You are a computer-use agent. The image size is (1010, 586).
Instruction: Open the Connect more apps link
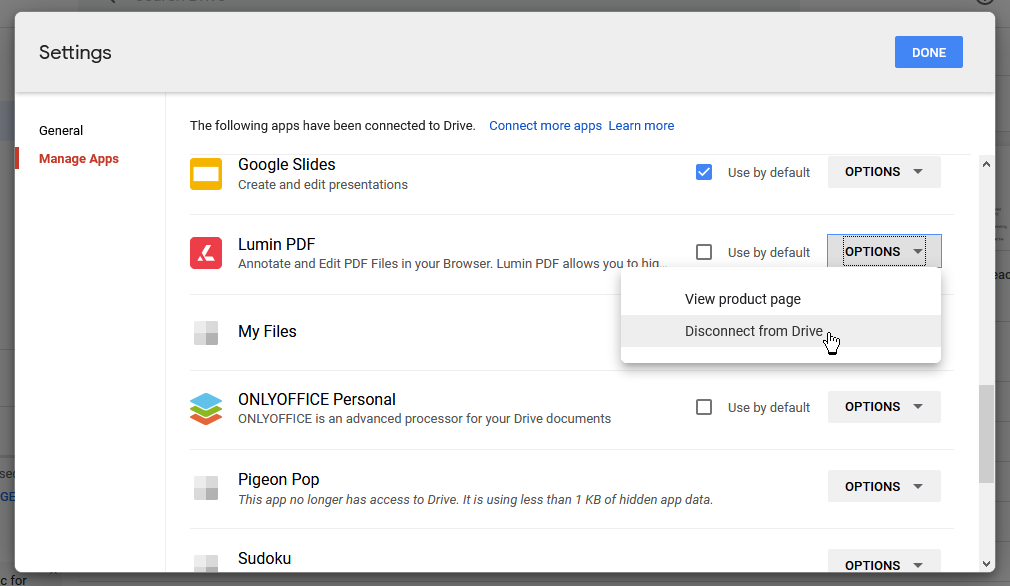545,126
